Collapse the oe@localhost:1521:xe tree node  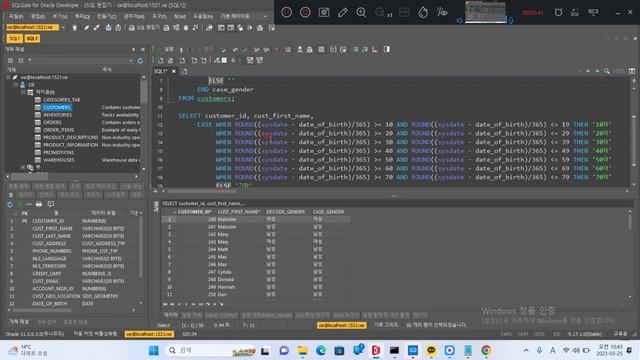[8, 77]
